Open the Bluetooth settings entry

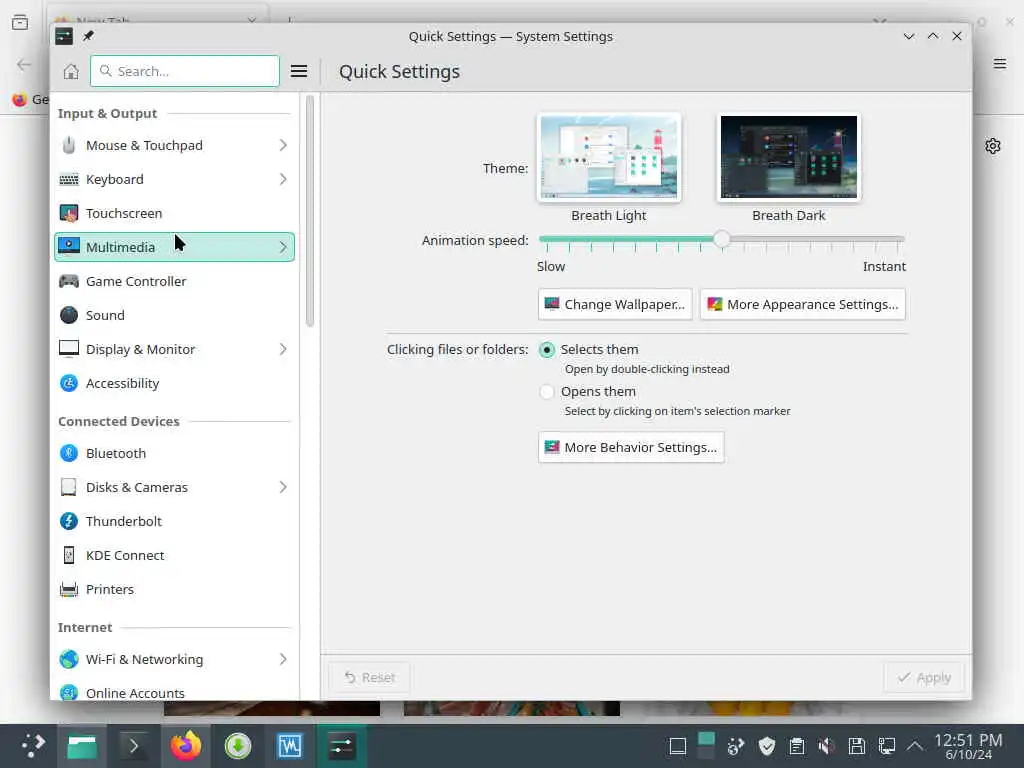tap(174, 453)
